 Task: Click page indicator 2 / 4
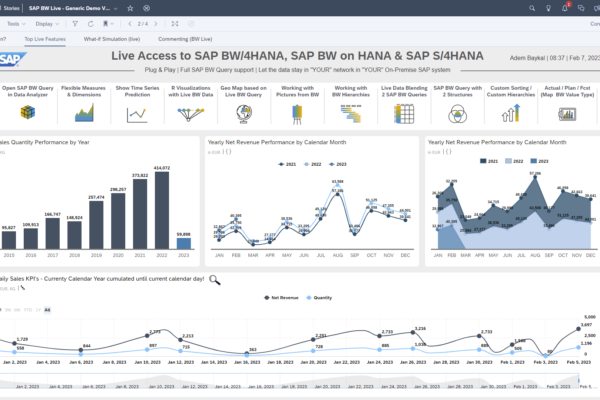tap(143, 24)
